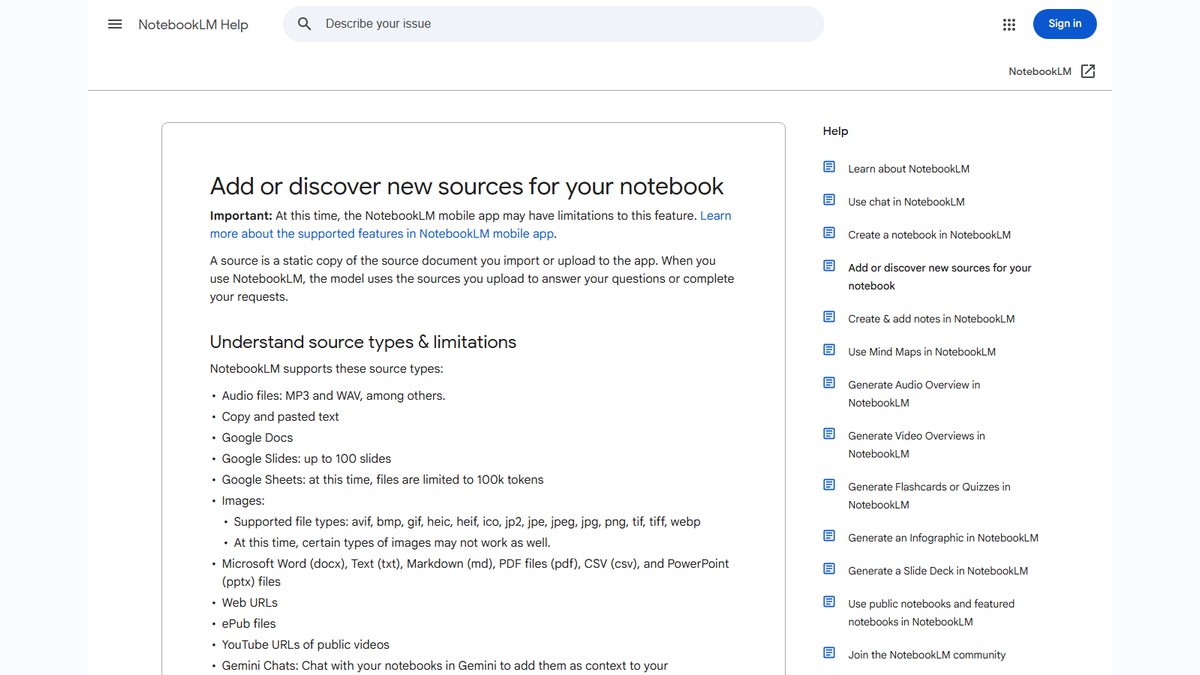Click the Help sidebar heading
The height and width of the screenshot is (675, 1200).
click(x=835, y=131)
